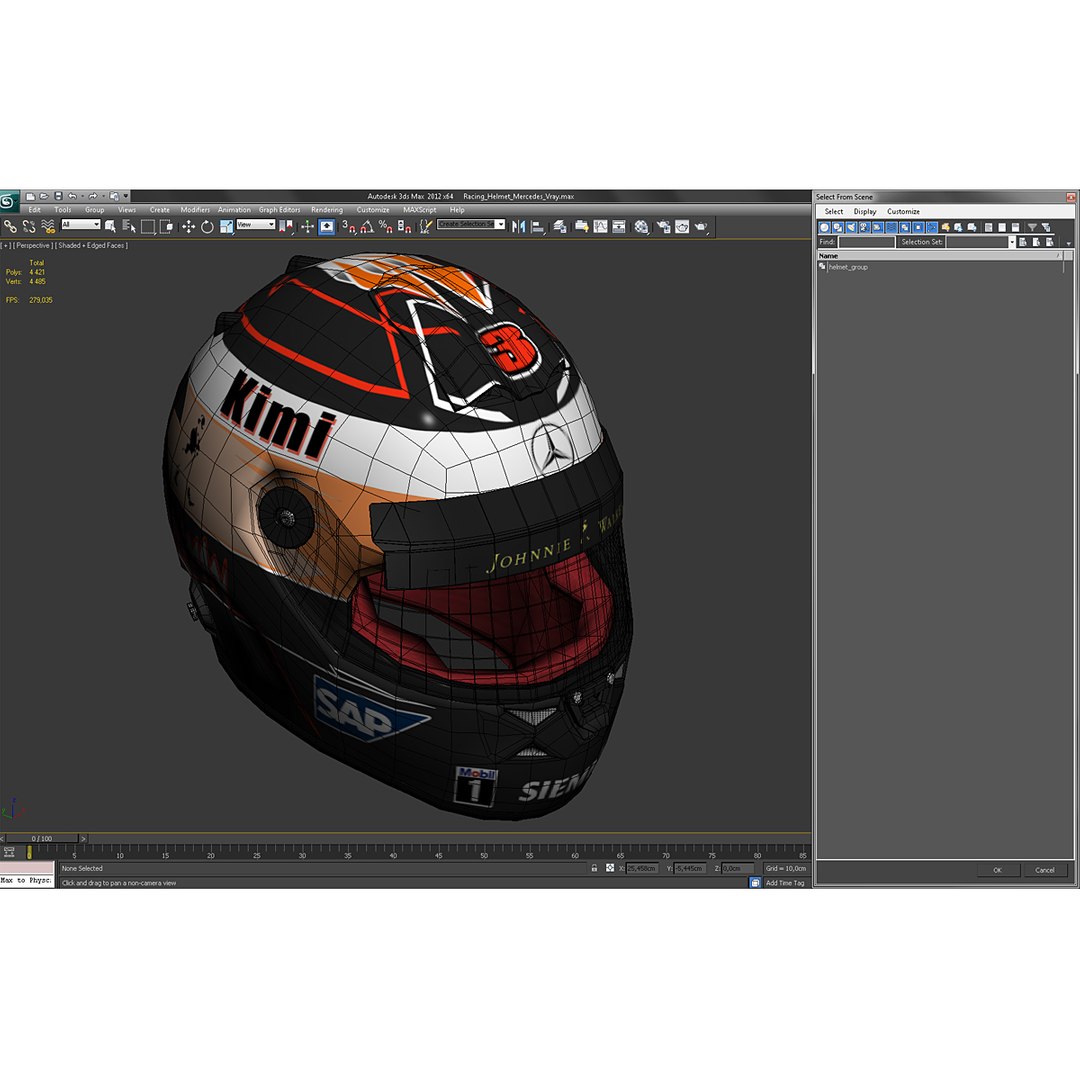Select the Unlink Selection tool
The image size is (1080, 1080).
[x=29, y=226]
